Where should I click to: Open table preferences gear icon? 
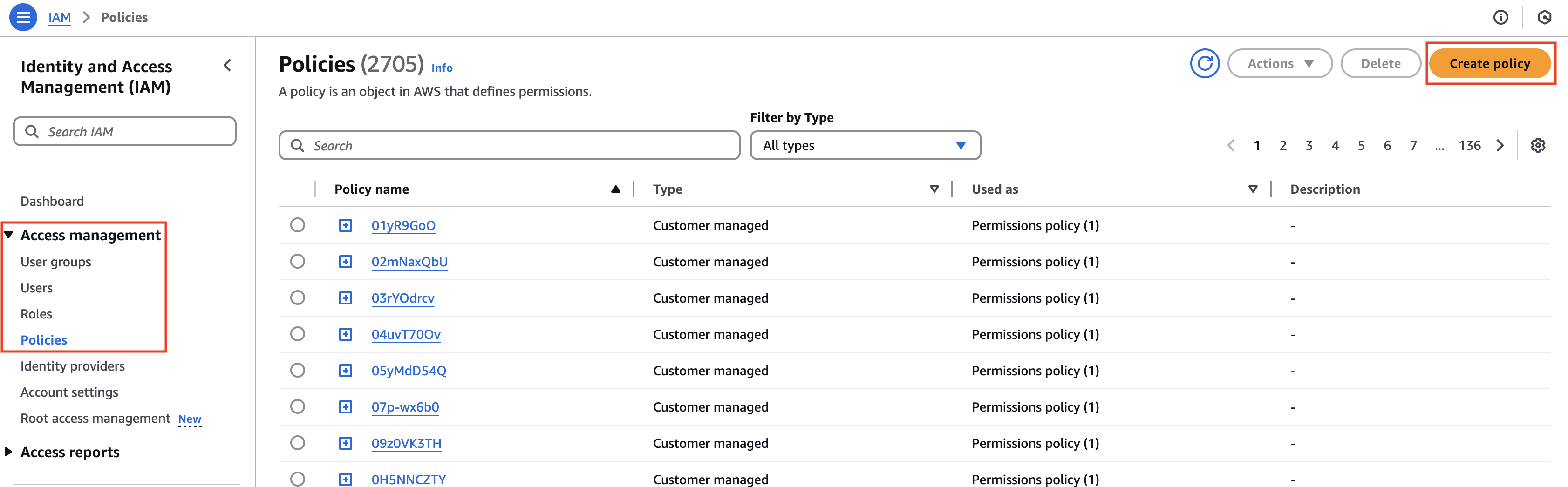point(1538,145)
